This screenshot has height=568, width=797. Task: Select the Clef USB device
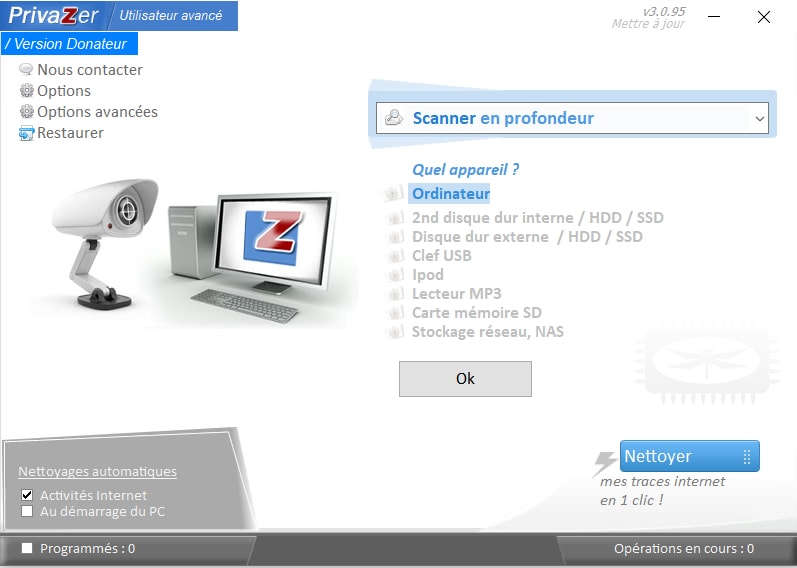442,255
